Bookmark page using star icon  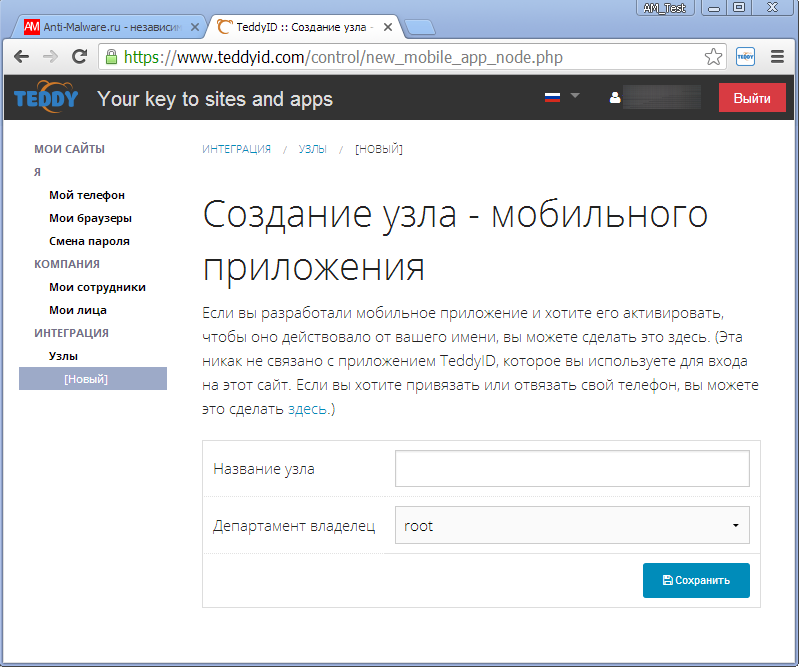coord(713,57)
